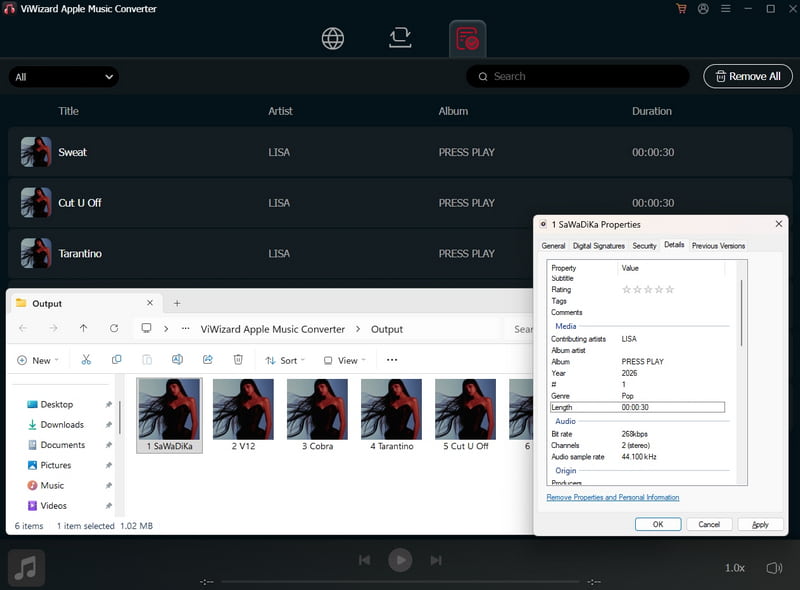Click the Title column header
The image size is (800, 590).
click(68, 111)
